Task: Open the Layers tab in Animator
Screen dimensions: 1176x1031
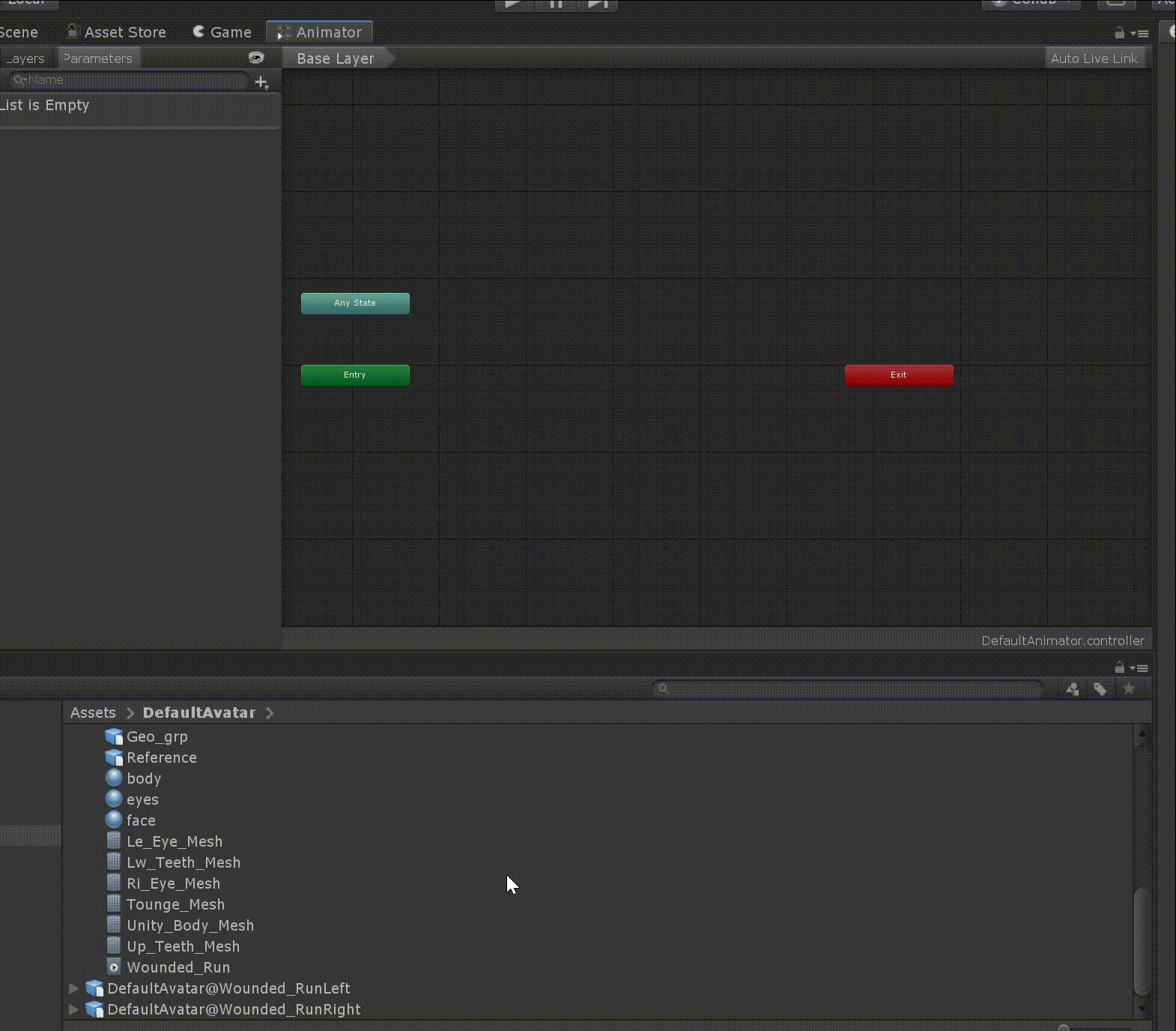Action: point(26,58)
